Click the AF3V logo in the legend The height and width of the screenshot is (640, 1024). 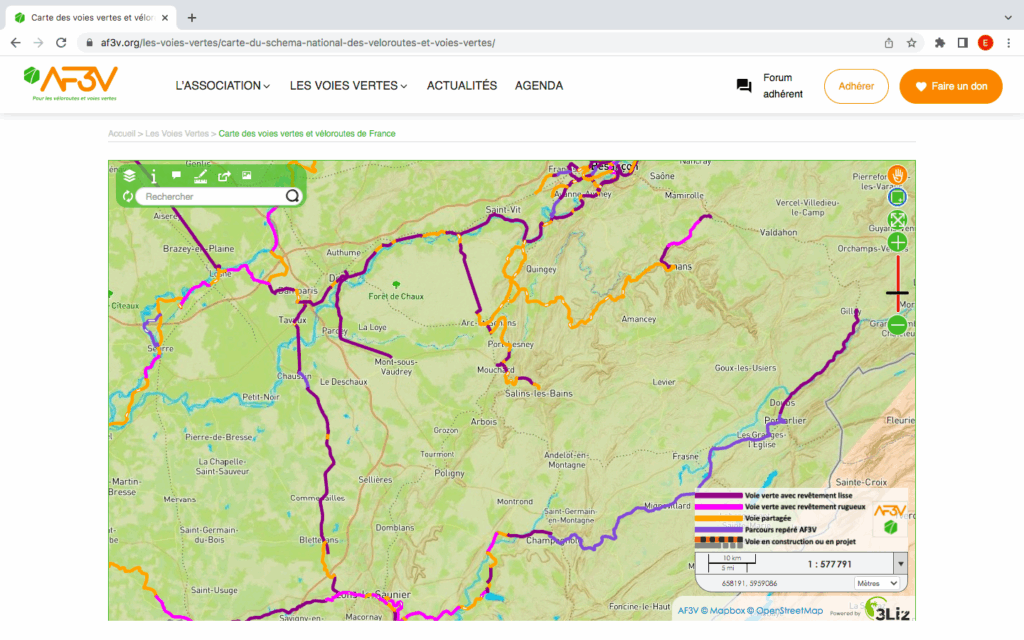(x=891, y=519)
